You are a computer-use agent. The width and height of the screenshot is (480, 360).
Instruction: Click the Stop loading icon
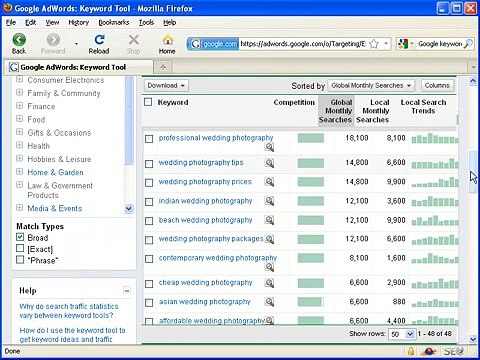(x=134, y=40)
